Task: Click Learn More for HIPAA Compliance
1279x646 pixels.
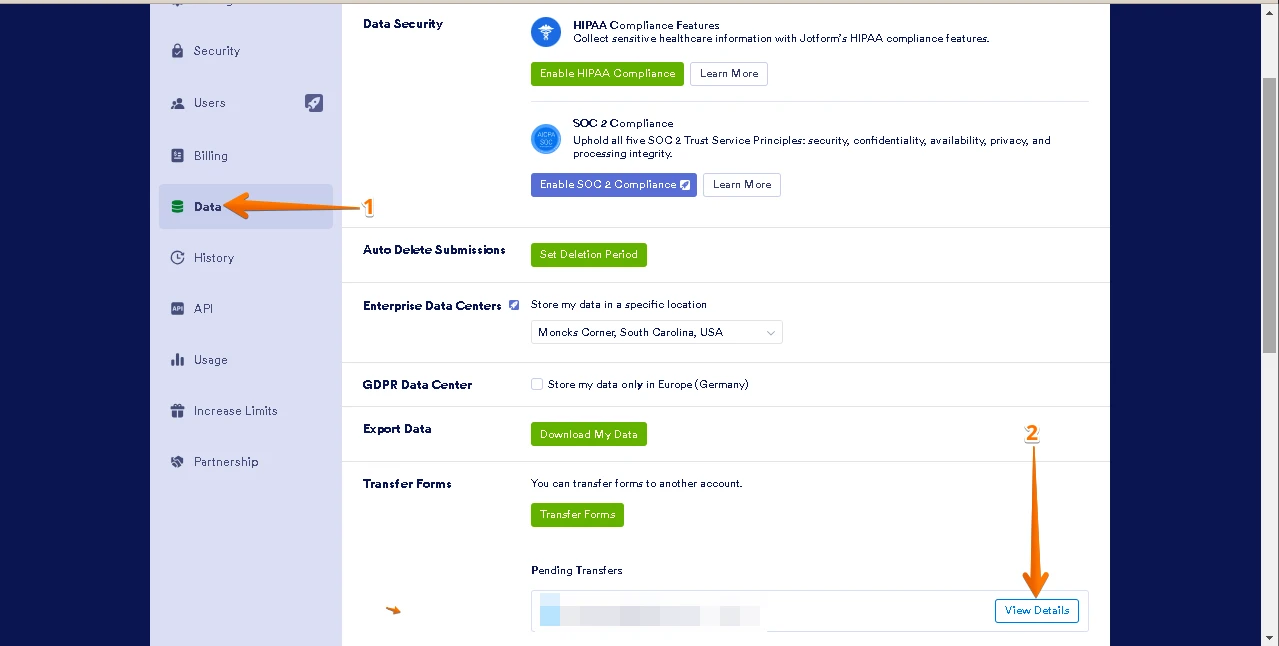Action: (x=729, y=74)
